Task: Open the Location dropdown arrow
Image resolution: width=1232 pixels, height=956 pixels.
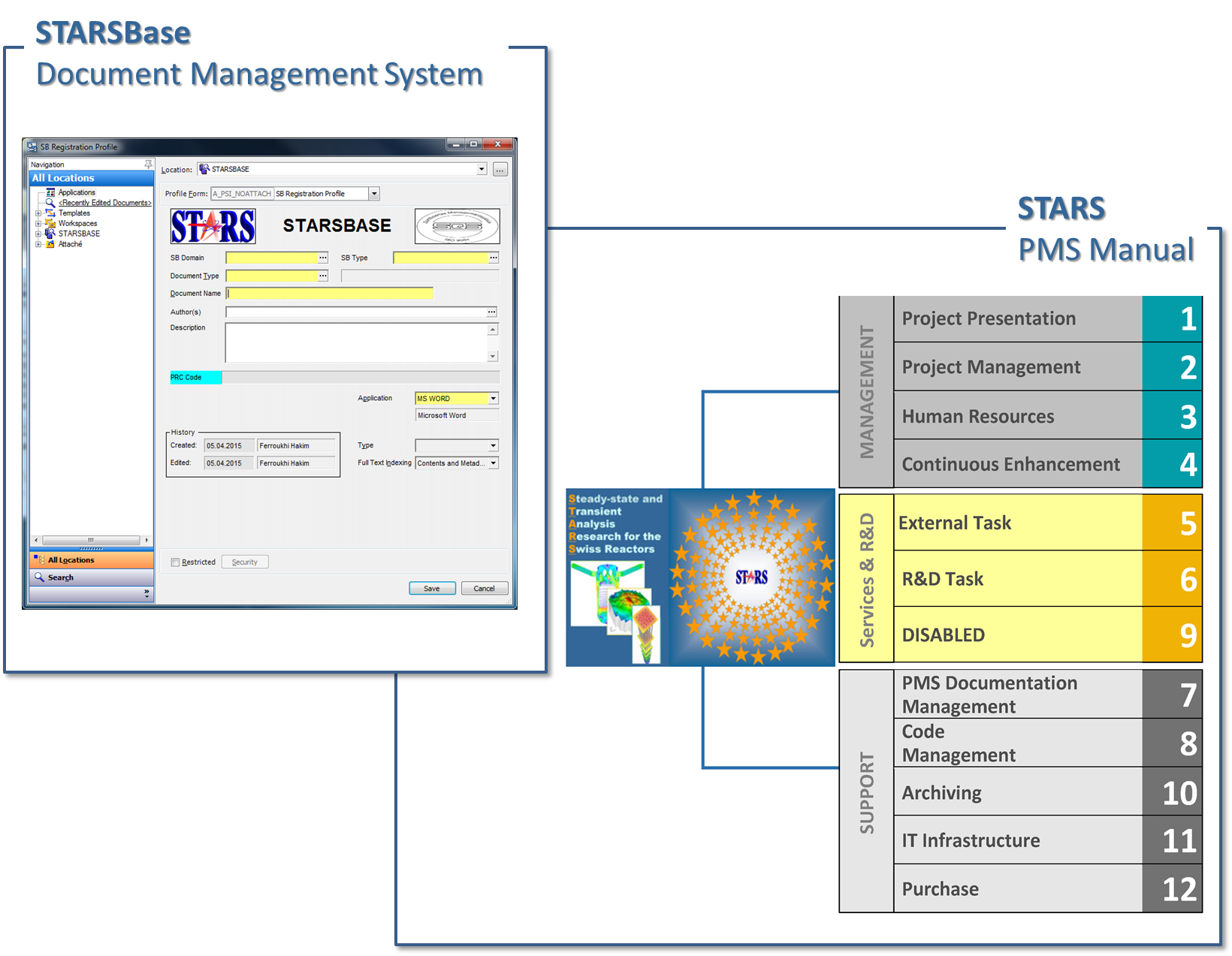Action: pos(482,170)
